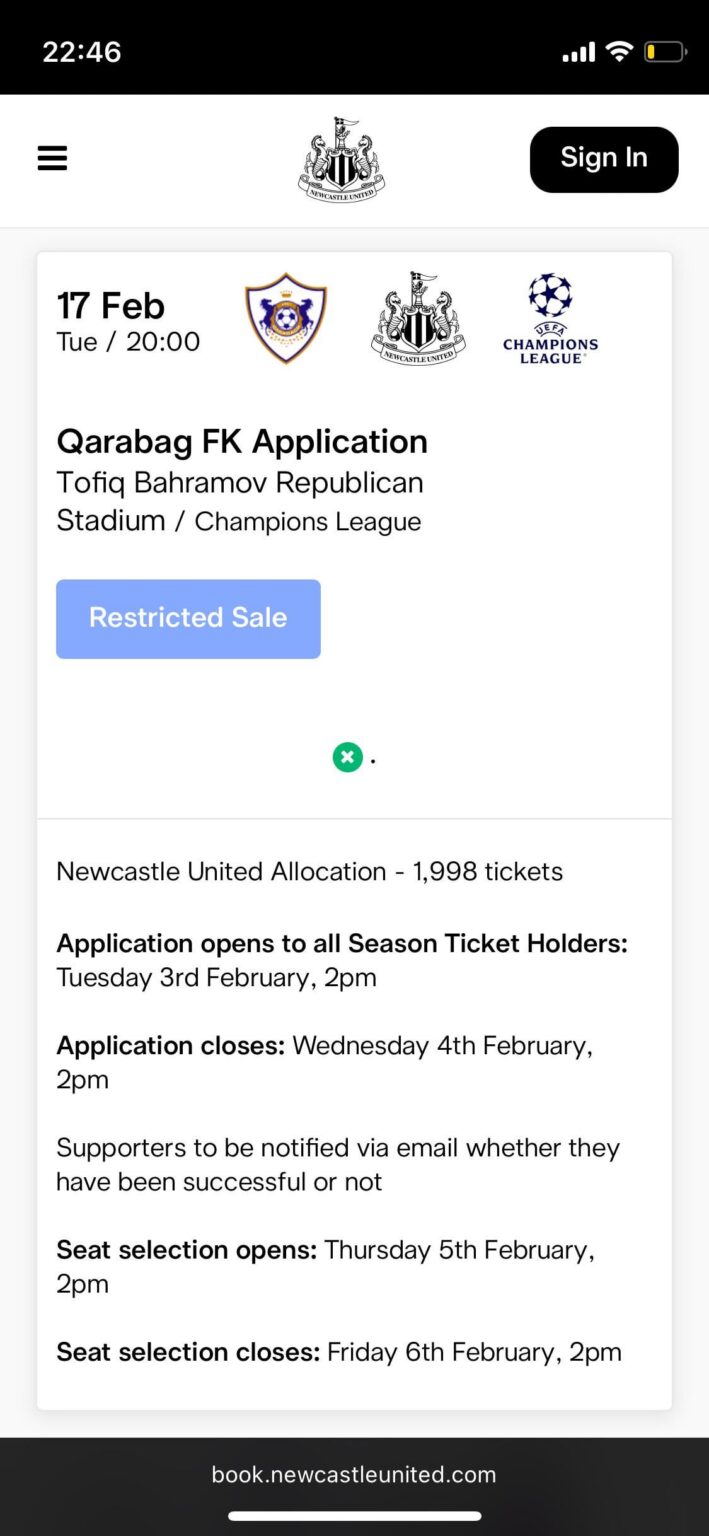Click the book.newcastleunited.com address bar

coord(354,1473)
